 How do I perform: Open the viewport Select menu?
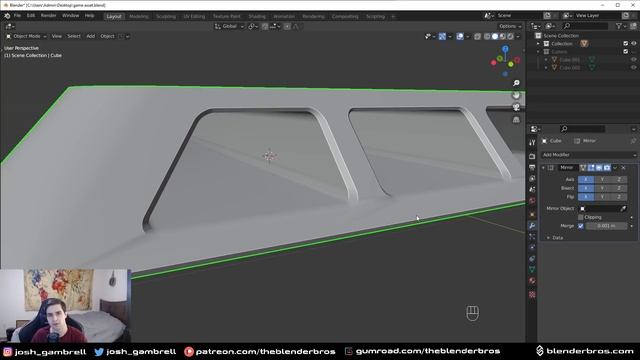tap(74, 36)
